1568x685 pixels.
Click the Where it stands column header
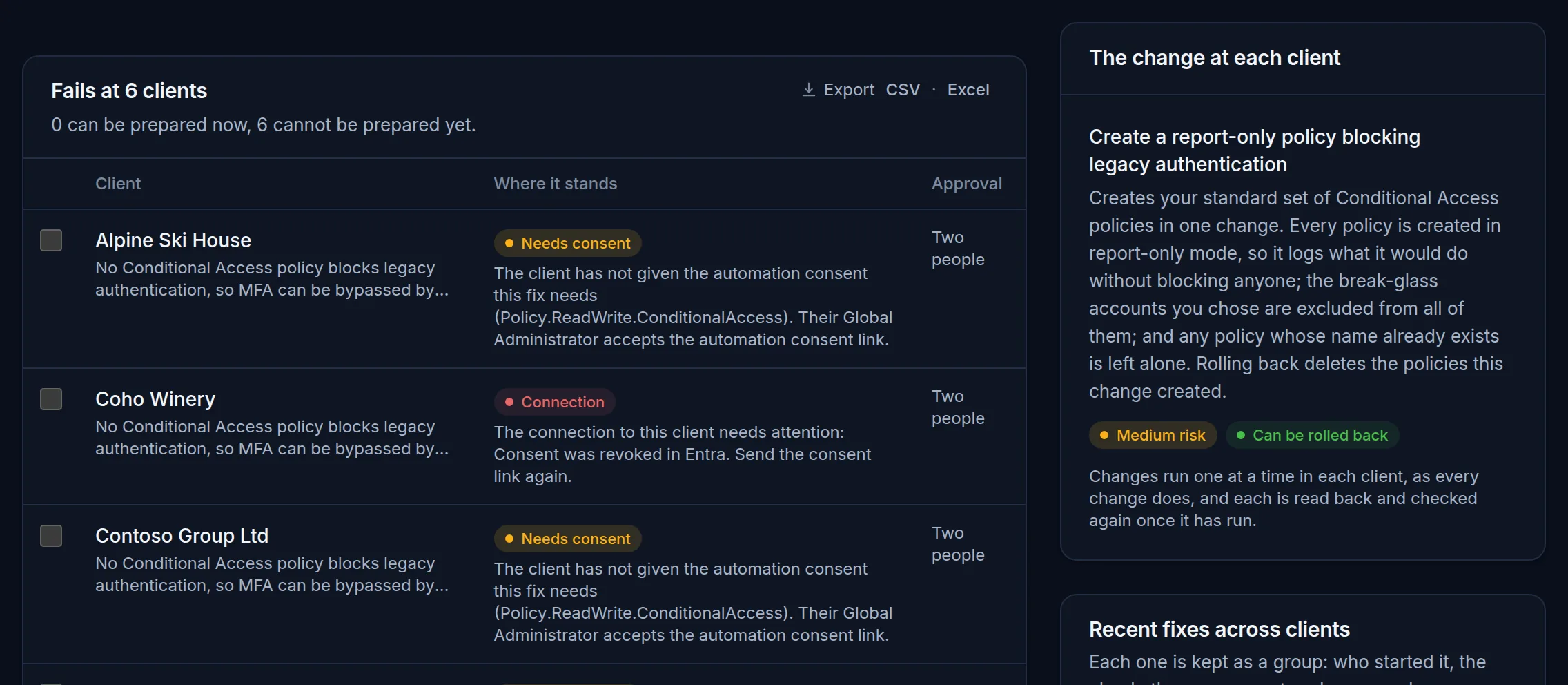556,184
